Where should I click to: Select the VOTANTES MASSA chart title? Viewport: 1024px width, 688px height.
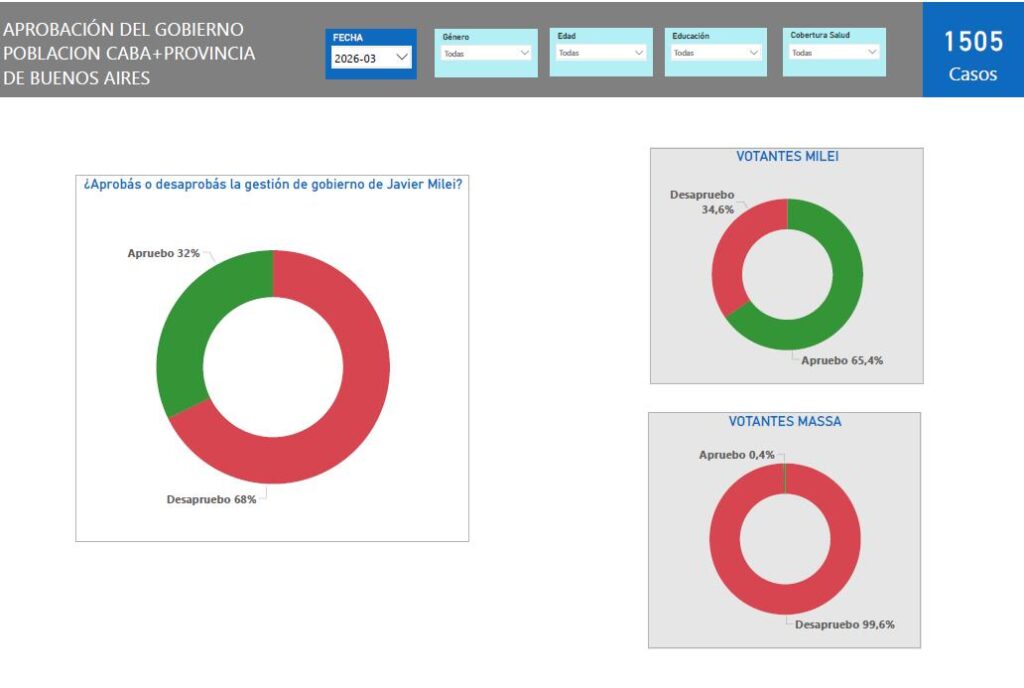pyautogui.click(x=785, y=422)
